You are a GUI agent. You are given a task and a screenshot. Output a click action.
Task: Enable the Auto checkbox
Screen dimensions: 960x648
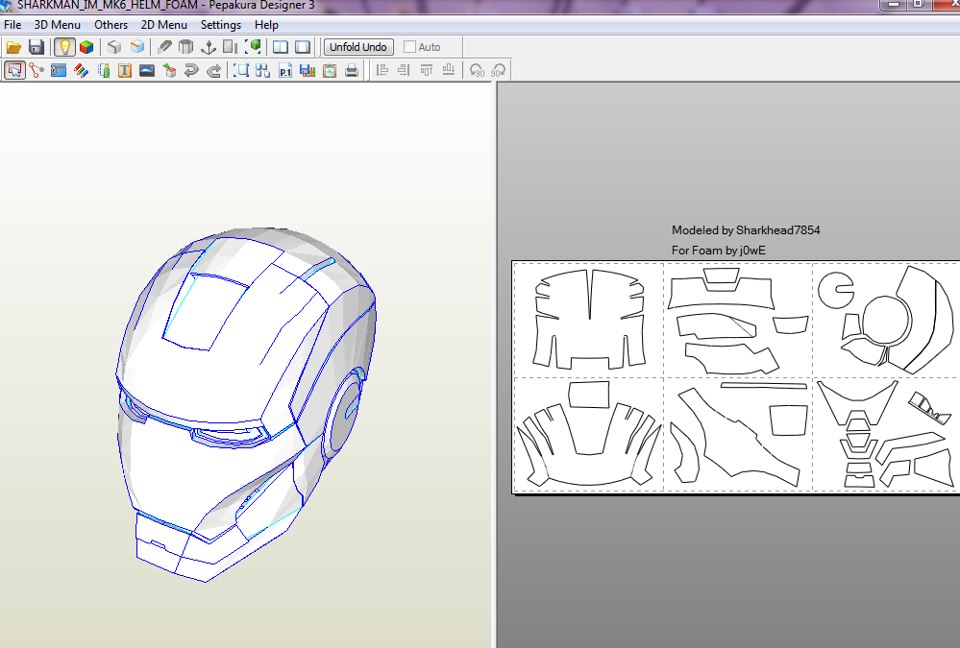pos(410,47)
